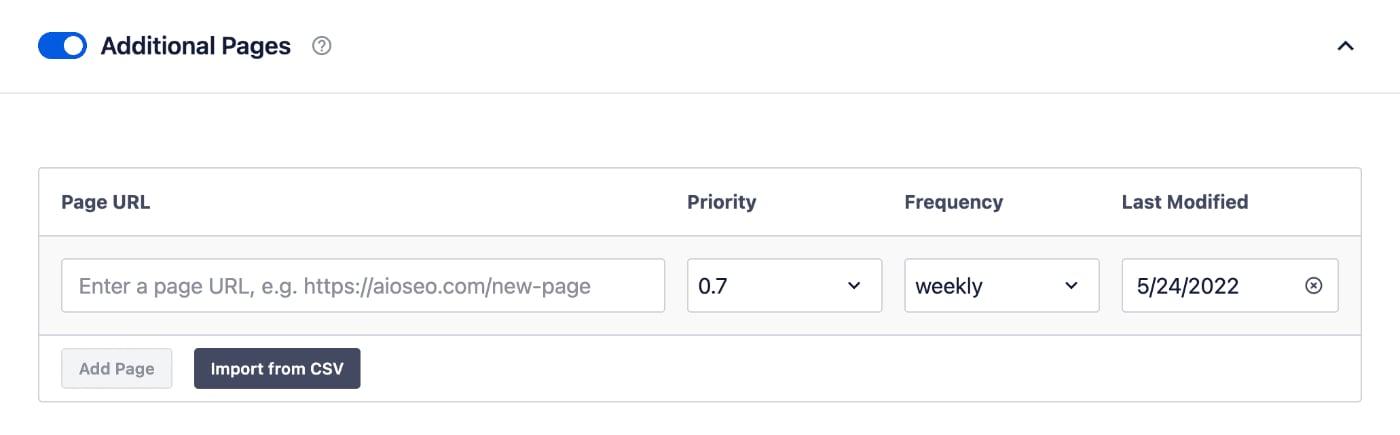Click the arrow icon in Frequency select

click(1071, 286)
